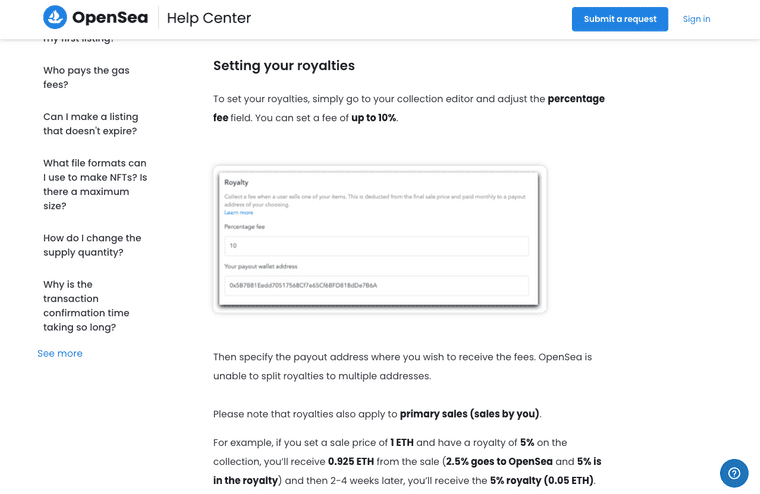Screen dimensions: 760x494
Task: Click the Royalty settings screenshot image
Action: tap(380, 239)
